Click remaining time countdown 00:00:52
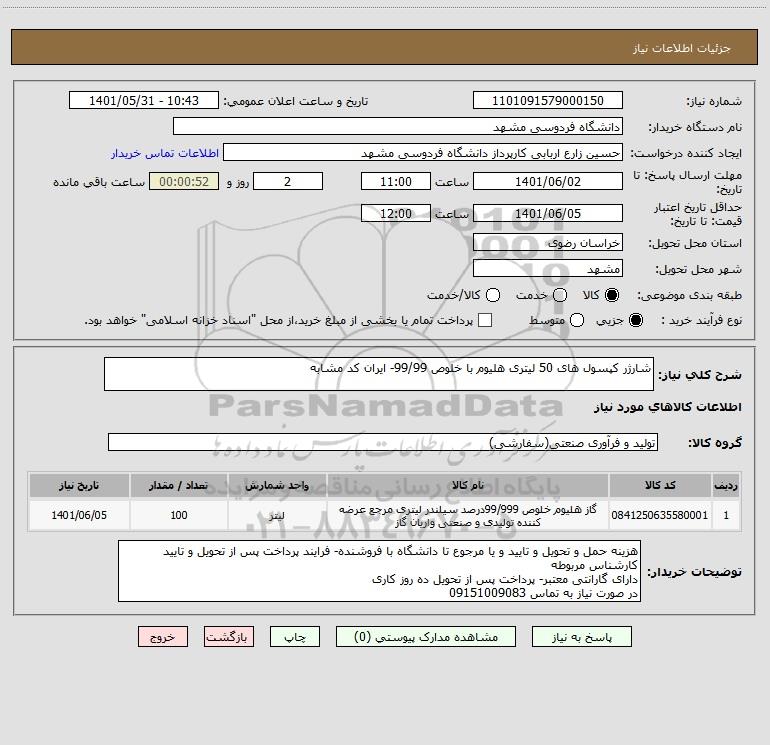Viewport: 770px width, 745px height. tap(184, 181)
